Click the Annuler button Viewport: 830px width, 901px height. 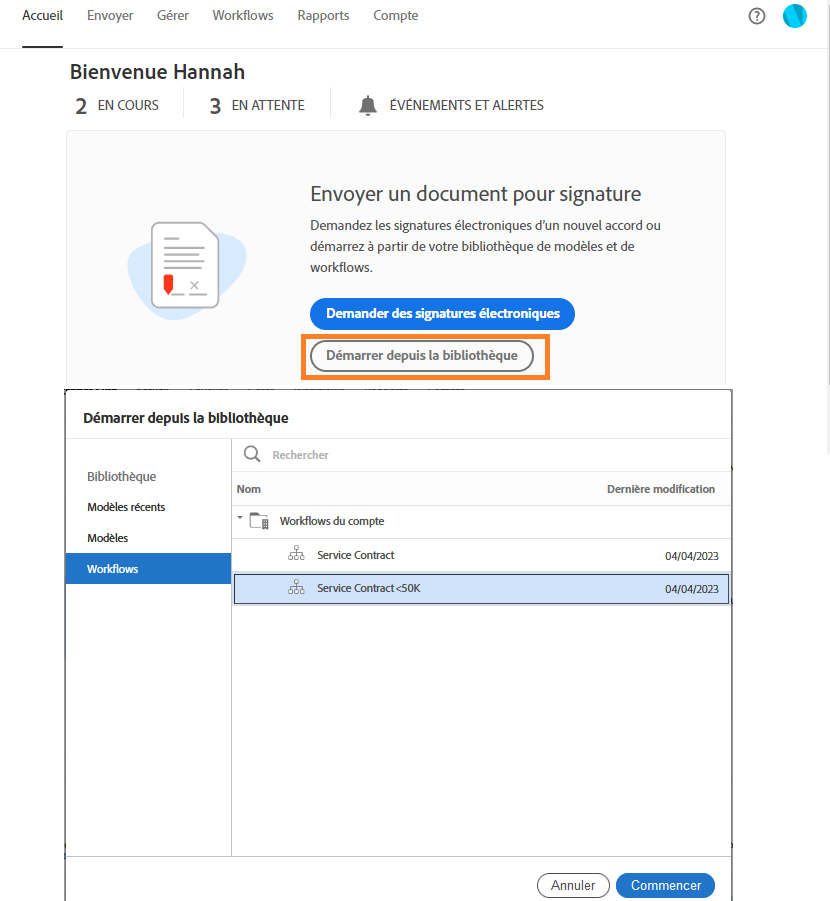point(573,885)
